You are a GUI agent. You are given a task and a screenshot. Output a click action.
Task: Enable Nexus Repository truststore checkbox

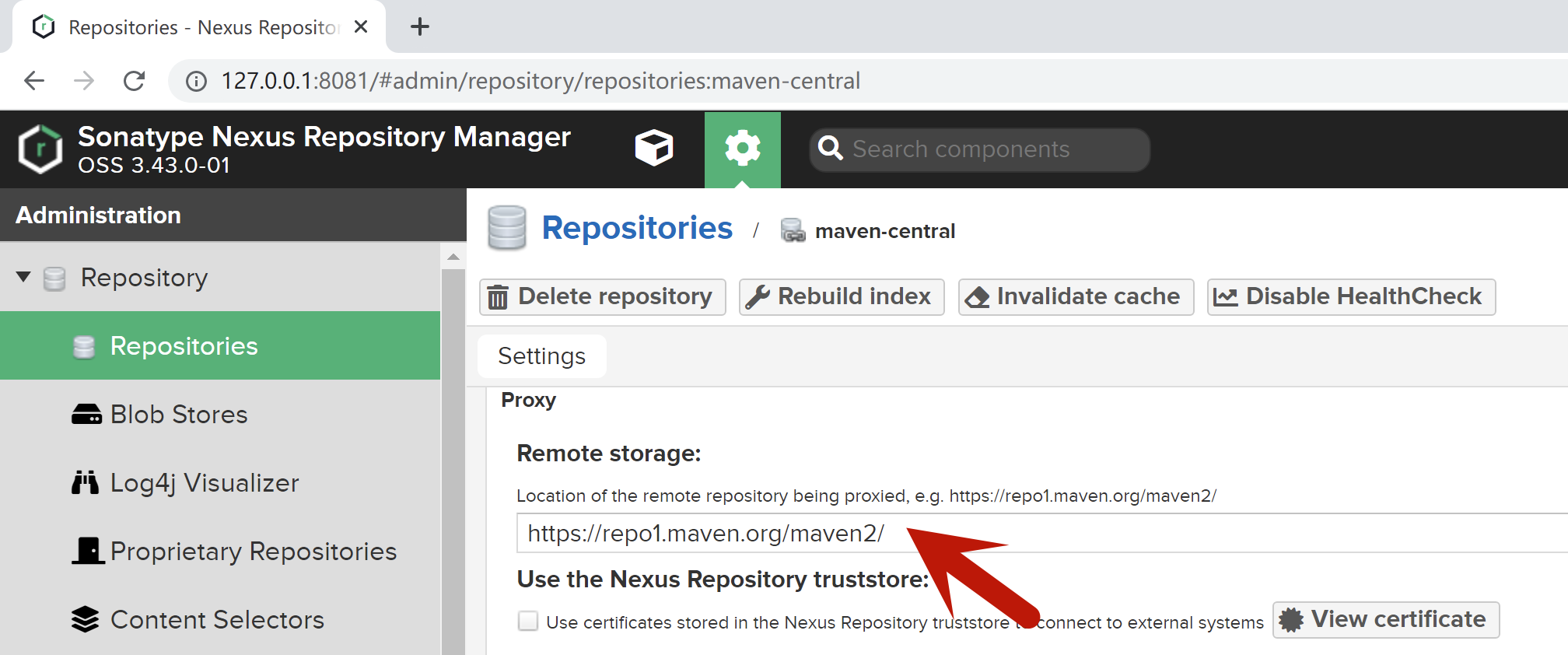[528, 621]
